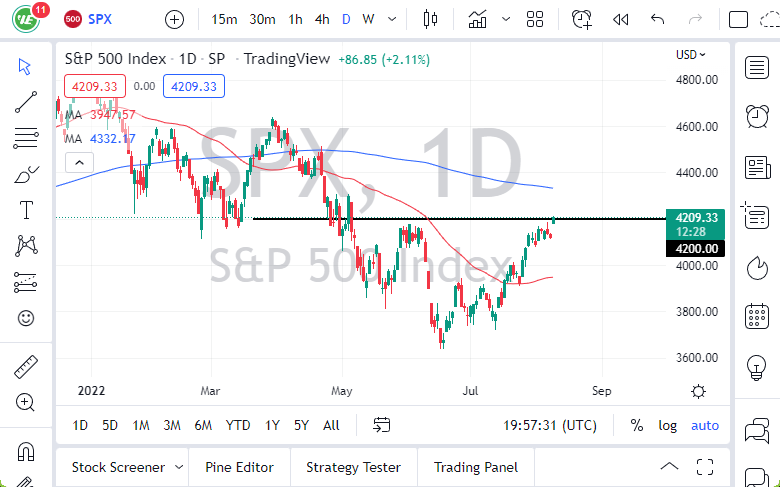Click the replay rewind icon

click(621, 19)
